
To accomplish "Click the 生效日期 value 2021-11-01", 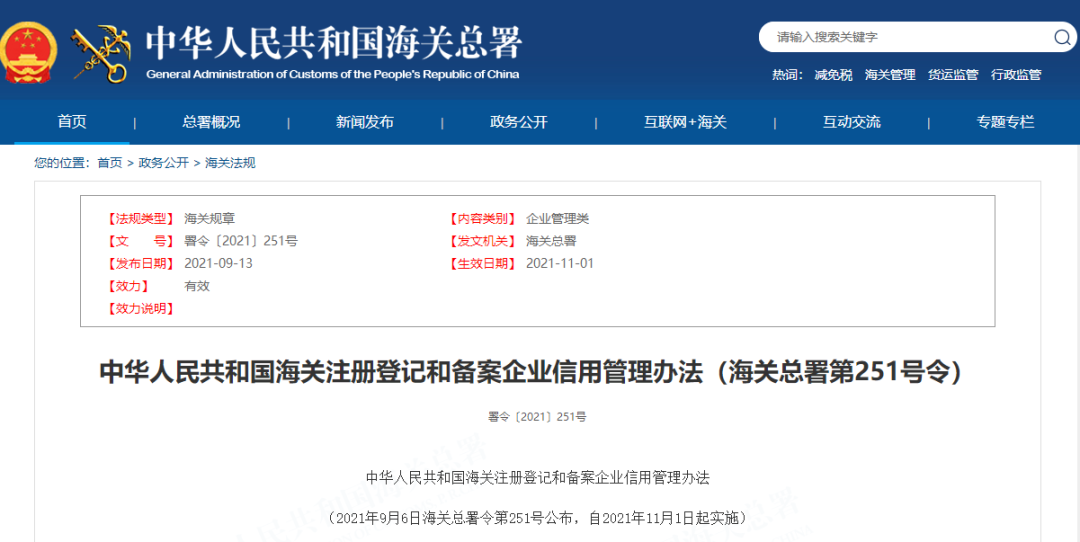I will tap(560, 264).
